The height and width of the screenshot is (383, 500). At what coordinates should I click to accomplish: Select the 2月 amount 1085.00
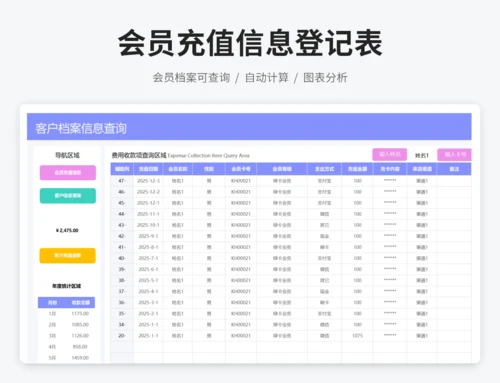(x=80, y=324)
